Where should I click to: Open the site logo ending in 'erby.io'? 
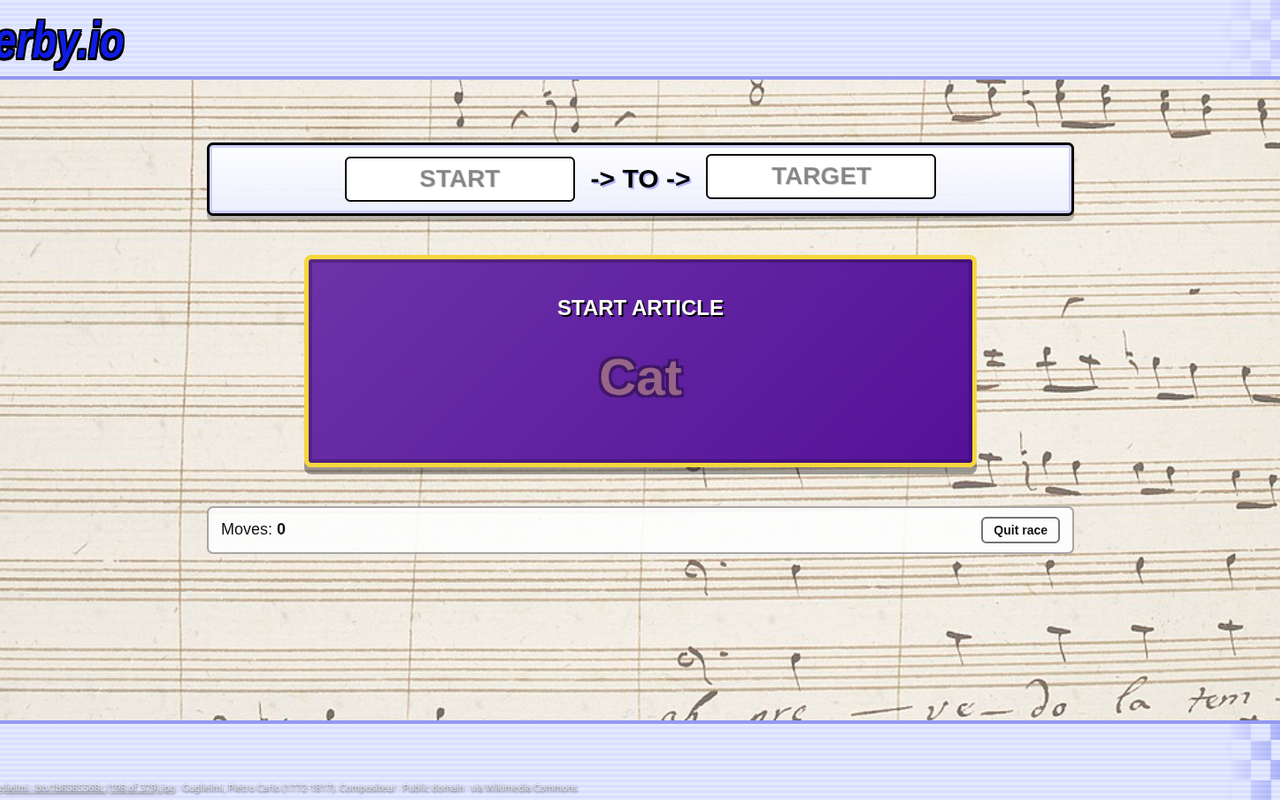click(62, 42)
